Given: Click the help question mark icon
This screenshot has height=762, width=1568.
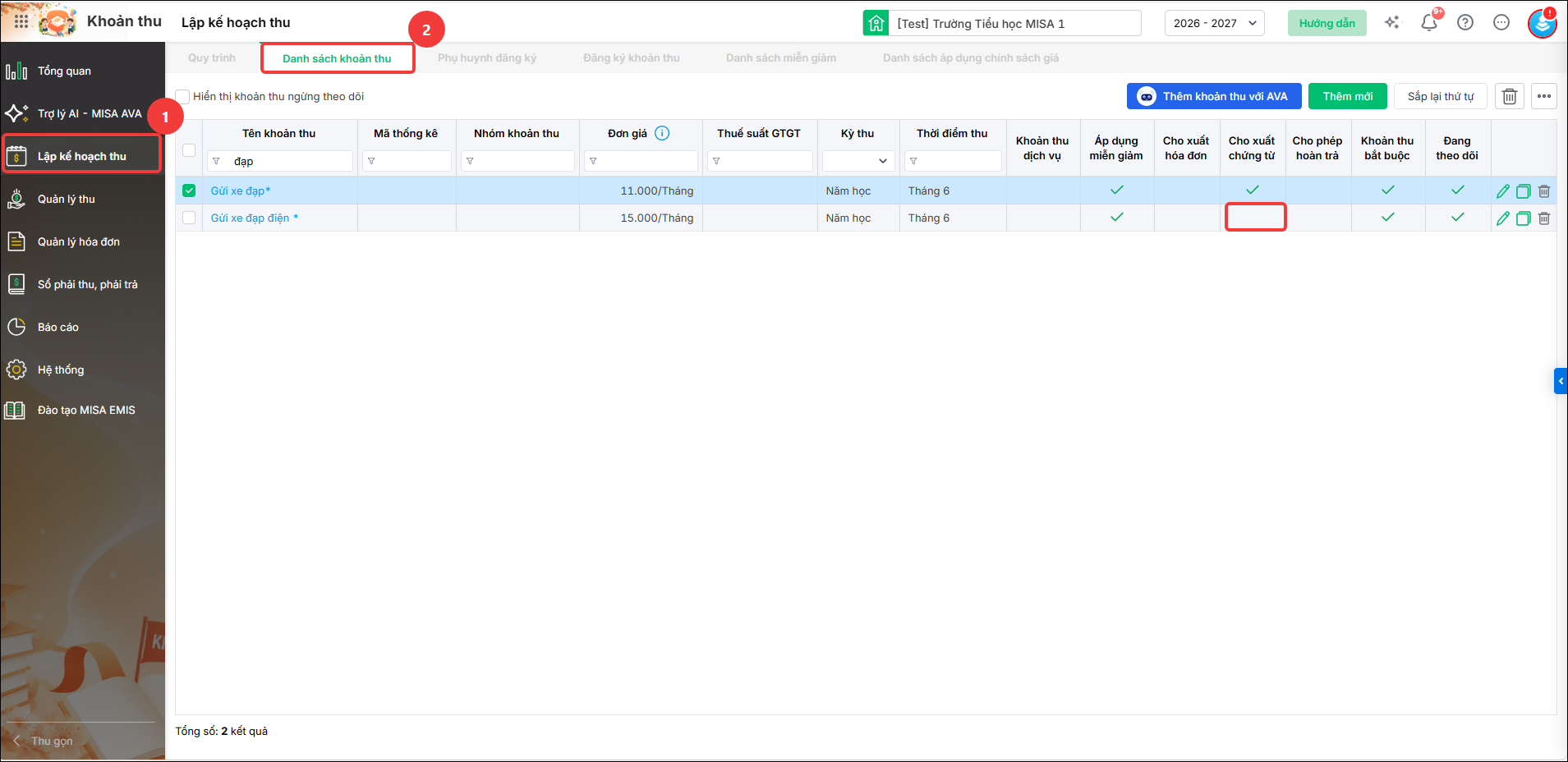Looking at the screenshot, I should point(1465,23).
